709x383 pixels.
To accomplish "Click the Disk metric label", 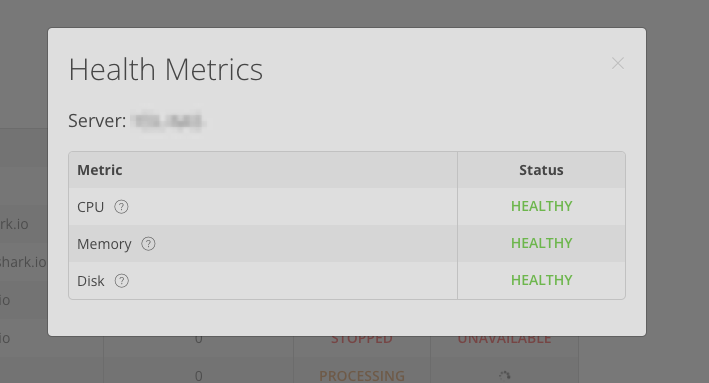I will pyautogui.click(x=90, y=281).
